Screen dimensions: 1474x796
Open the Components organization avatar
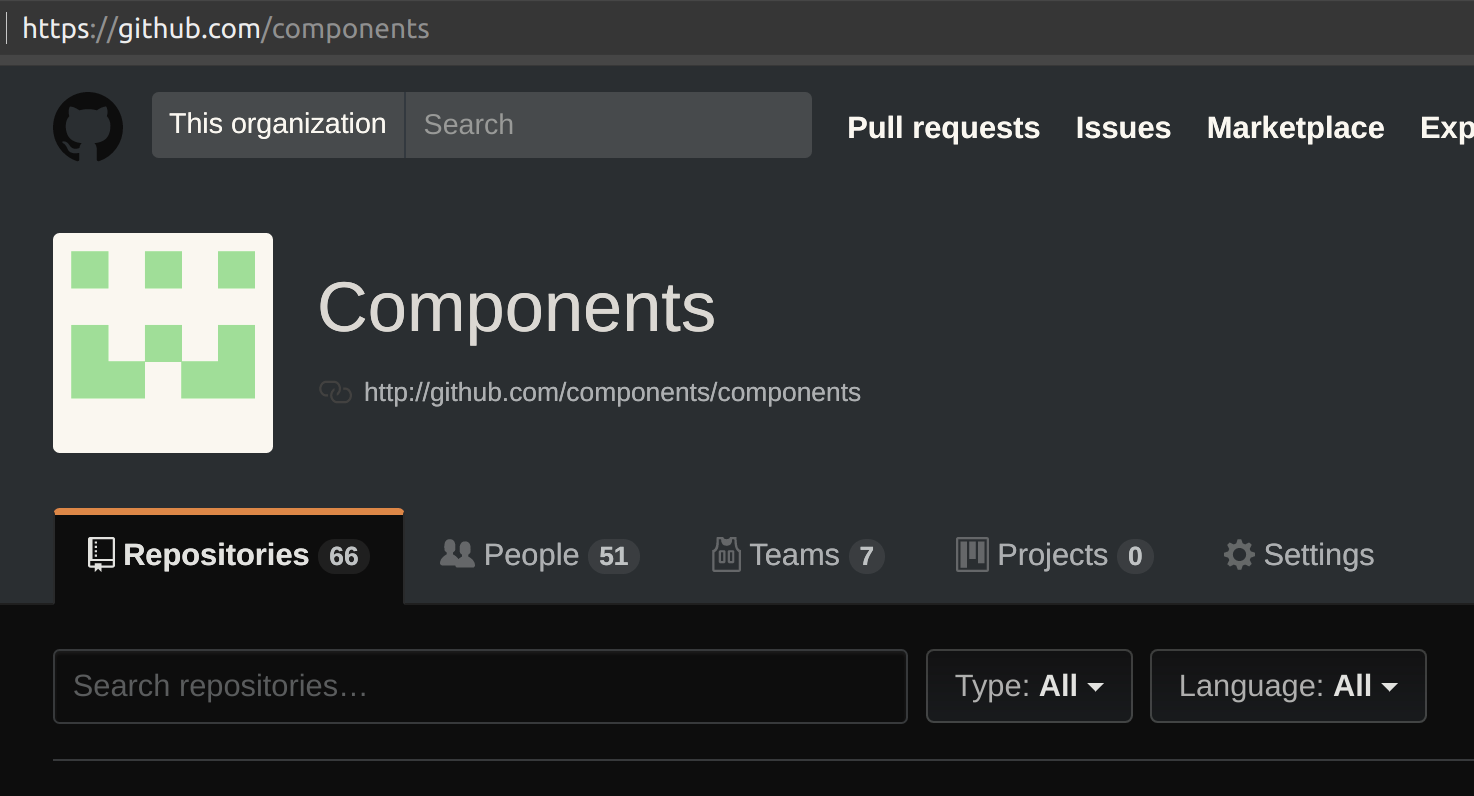[163, 343]
